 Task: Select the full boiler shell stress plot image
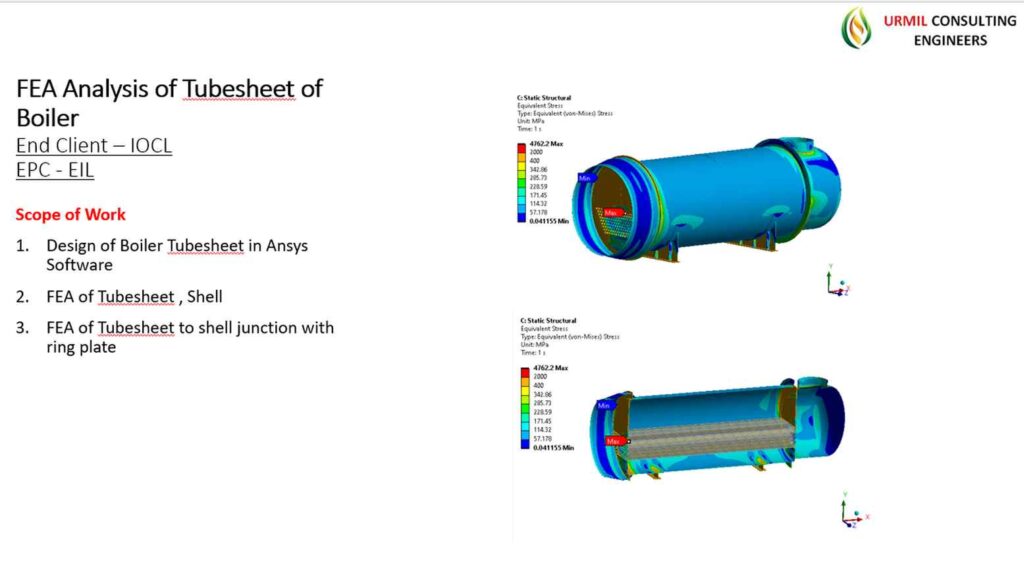point(706,198)
